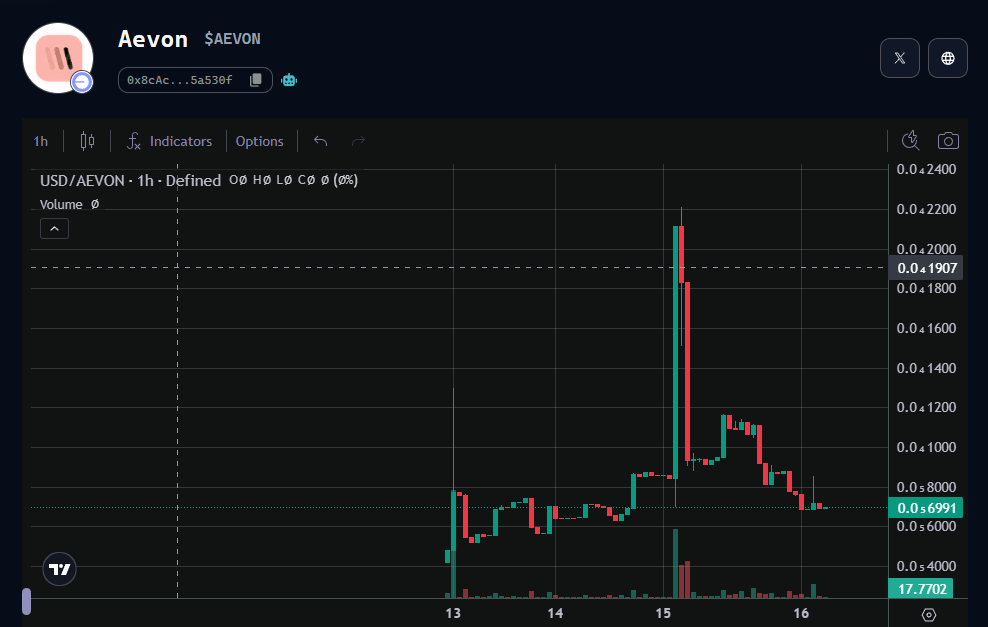Click the Volume indicator label
The width and height of the screenshot is (988, 627).
click(x=61, y=205)
